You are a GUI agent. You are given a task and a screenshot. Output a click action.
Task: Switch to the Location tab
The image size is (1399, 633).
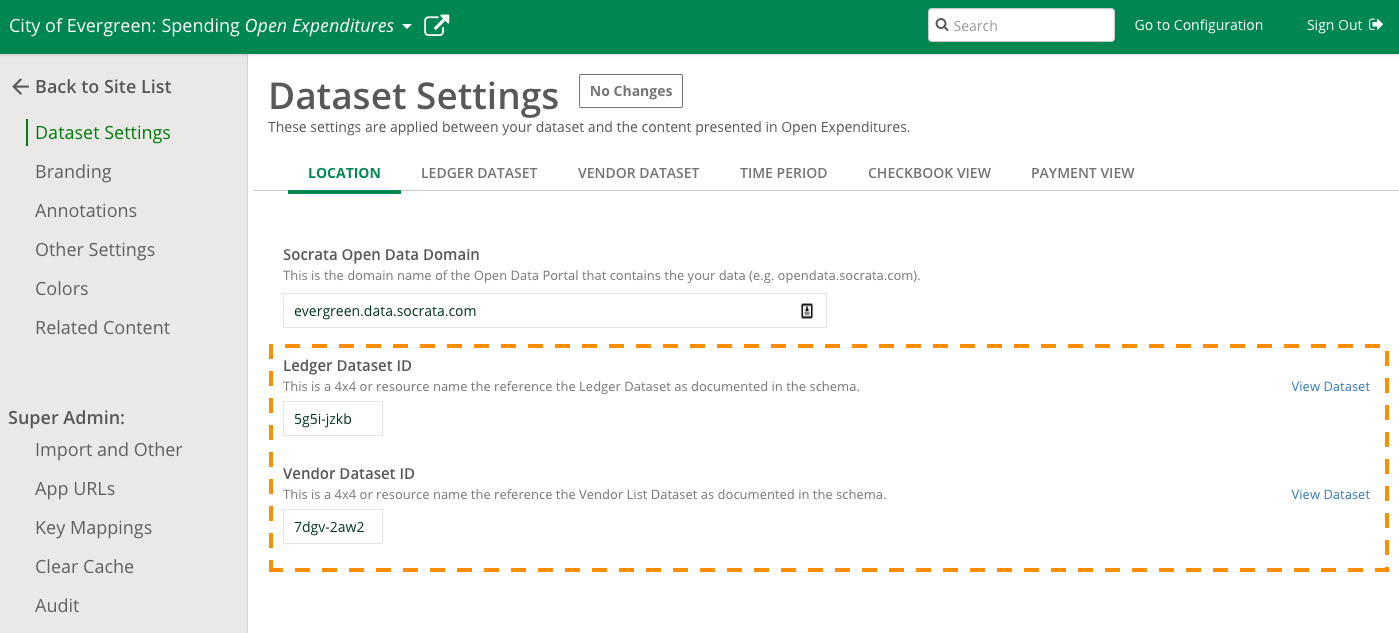(x=344, y=173)
